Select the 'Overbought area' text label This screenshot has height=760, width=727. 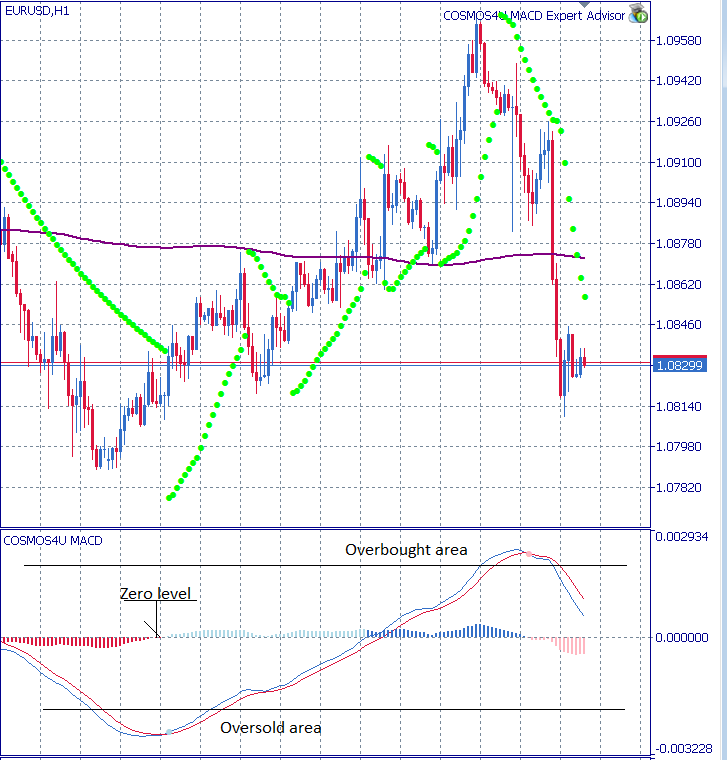(x=406, y=550)
